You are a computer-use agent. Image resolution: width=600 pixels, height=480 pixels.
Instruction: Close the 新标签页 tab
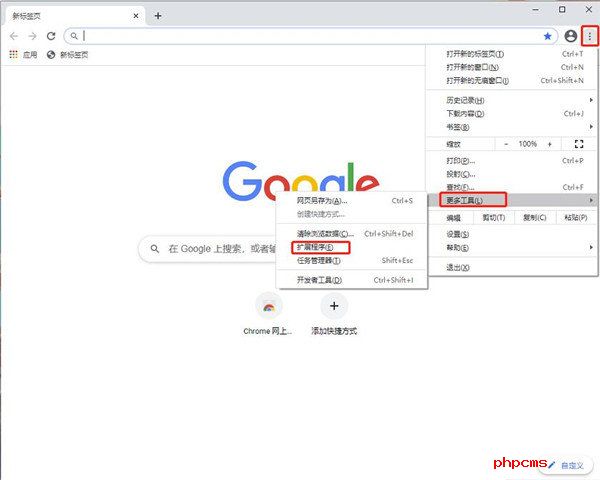(136, 16)
